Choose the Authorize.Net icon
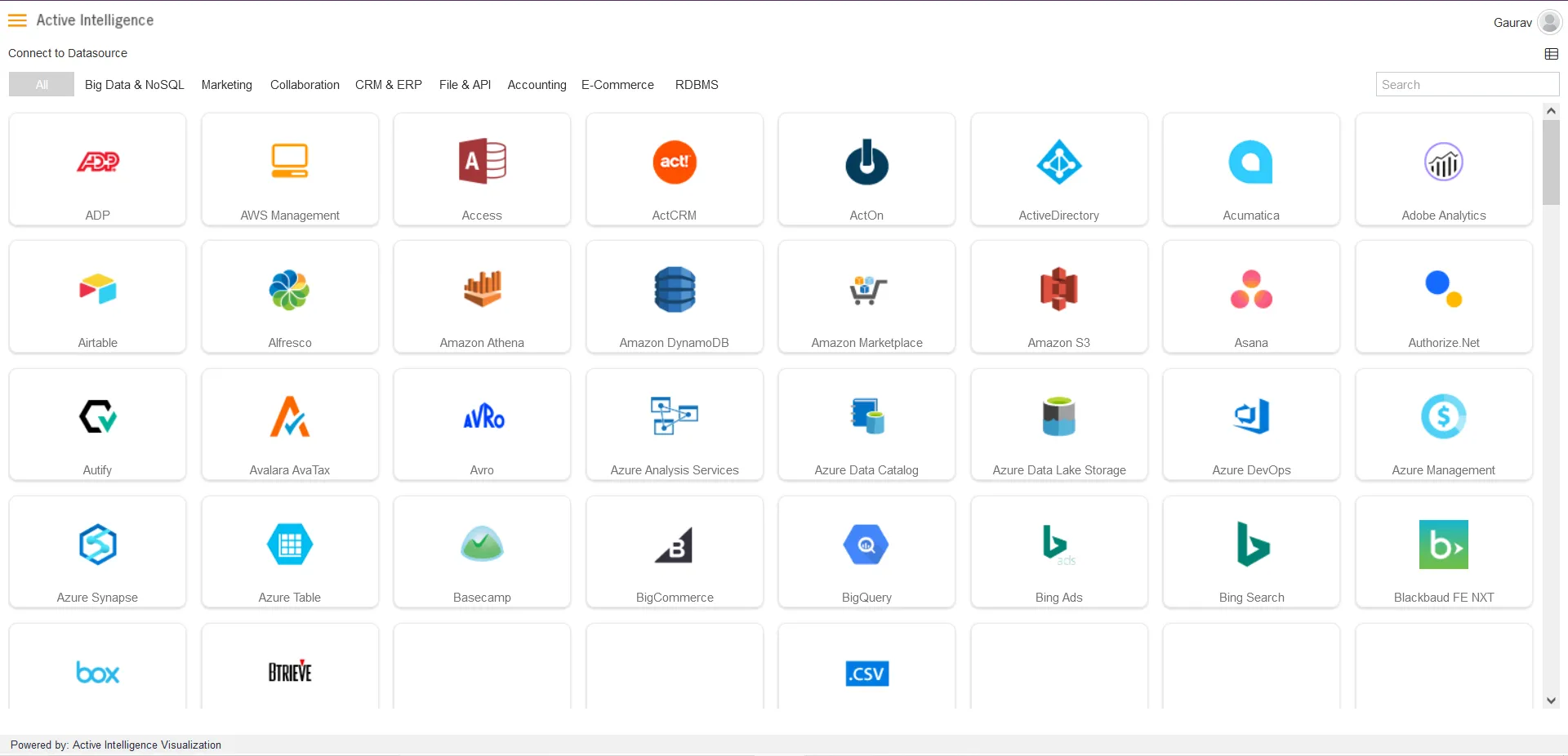The image size is (1568, 756). 1444,289
